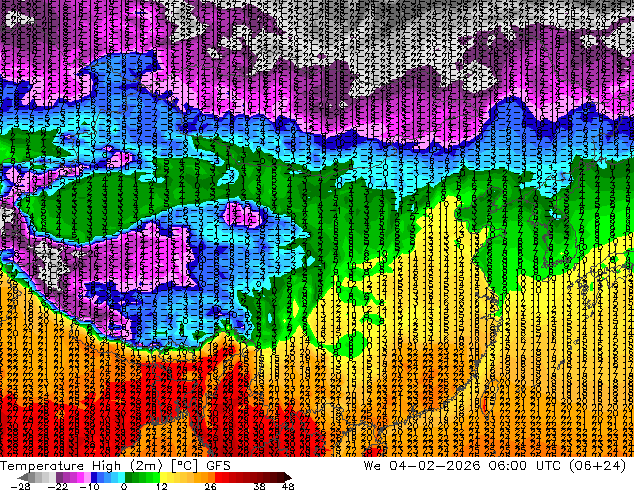
Task: Click the '38' legend label
Action: (x=259, y=486)
